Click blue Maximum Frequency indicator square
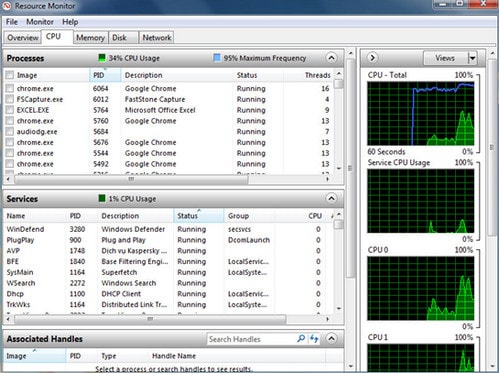Viewport: 499px width, 373px height. pyautogui.click(x=217, y=58)
